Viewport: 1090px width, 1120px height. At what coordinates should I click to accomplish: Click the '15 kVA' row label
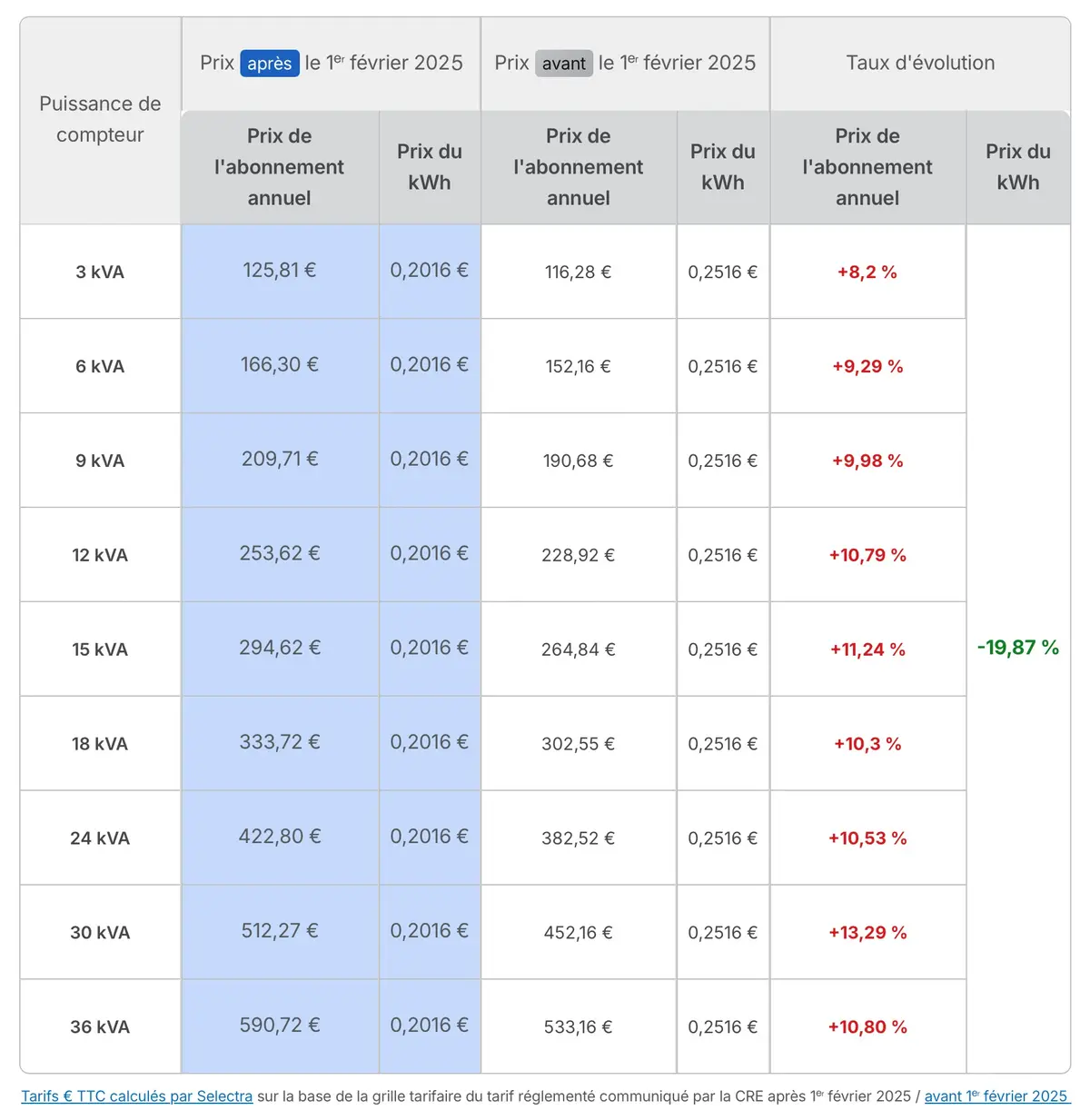click(x=100, y=649)
